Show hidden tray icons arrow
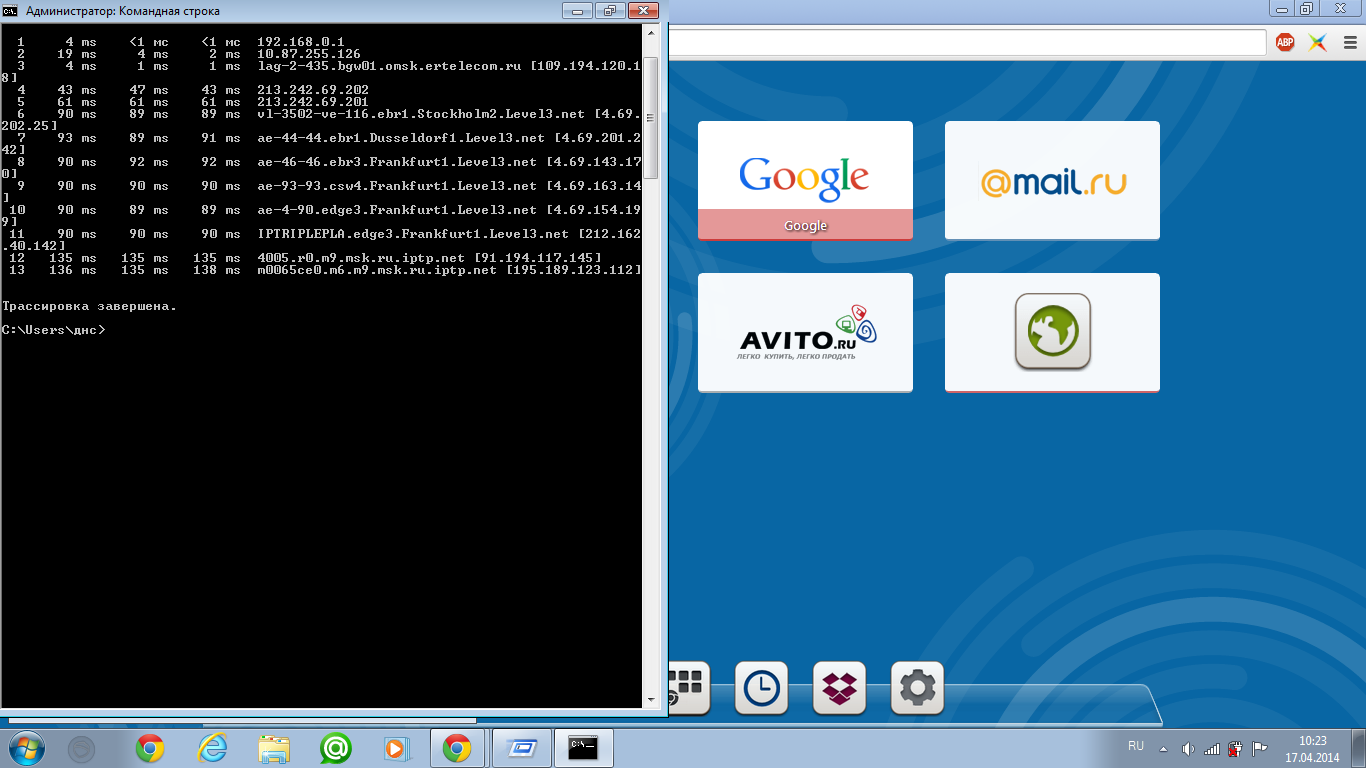 (x=1162, y=748)
